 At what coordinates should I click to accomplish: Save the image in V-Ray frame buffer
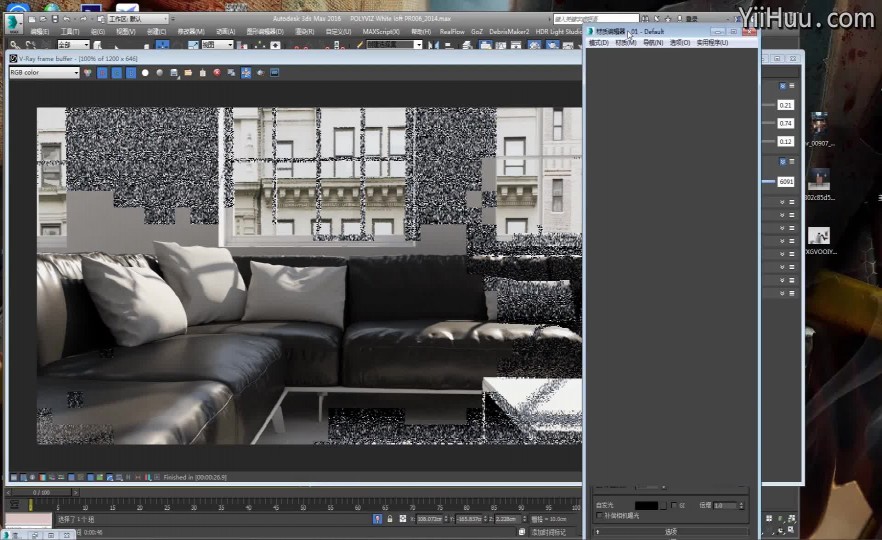(x=174, y=73)
